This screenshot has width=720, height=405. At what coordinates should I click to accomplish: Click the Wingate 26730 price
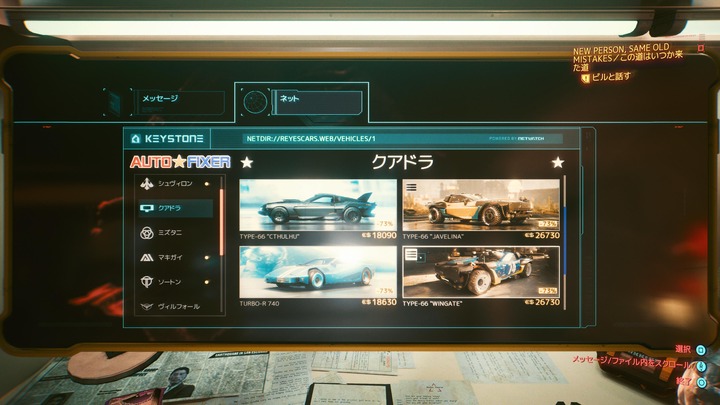point(542,302)
